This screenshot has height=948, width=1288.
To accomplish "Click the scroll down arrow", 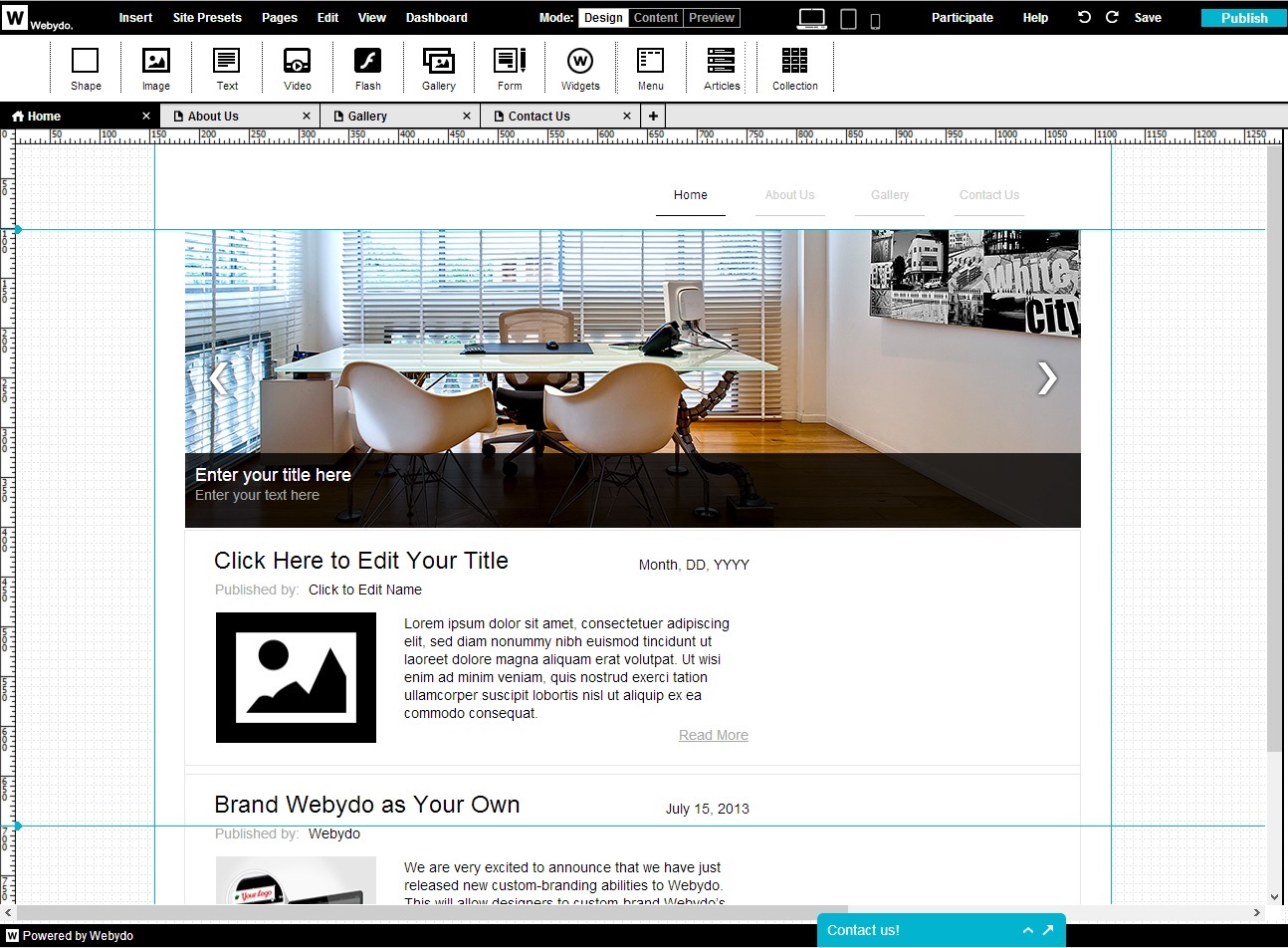I will tap(1274, 896).
